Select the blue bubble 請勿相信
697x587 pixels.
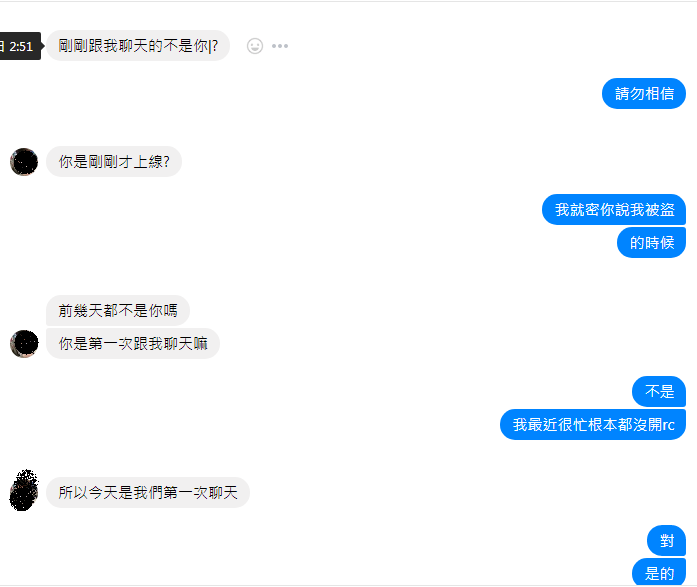click(x=644, y=93)
